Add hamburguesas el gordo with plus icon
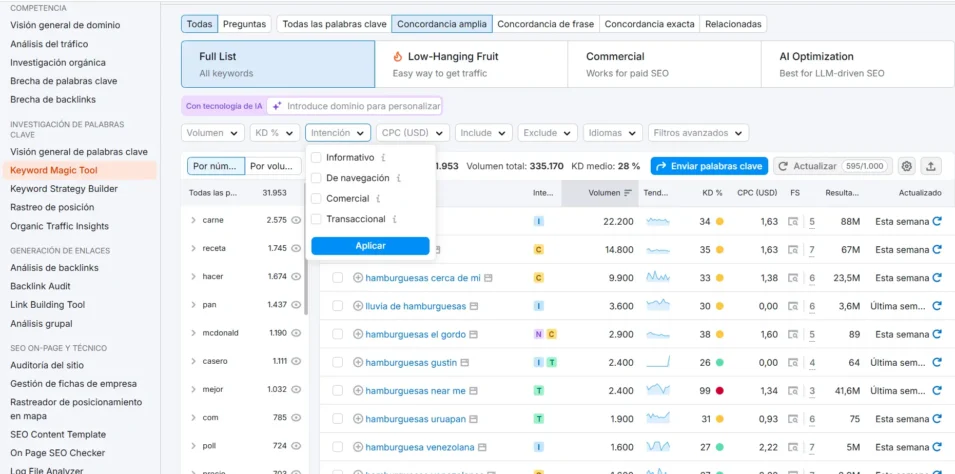This screenshot has height=474, width=955. pos(358,334)
